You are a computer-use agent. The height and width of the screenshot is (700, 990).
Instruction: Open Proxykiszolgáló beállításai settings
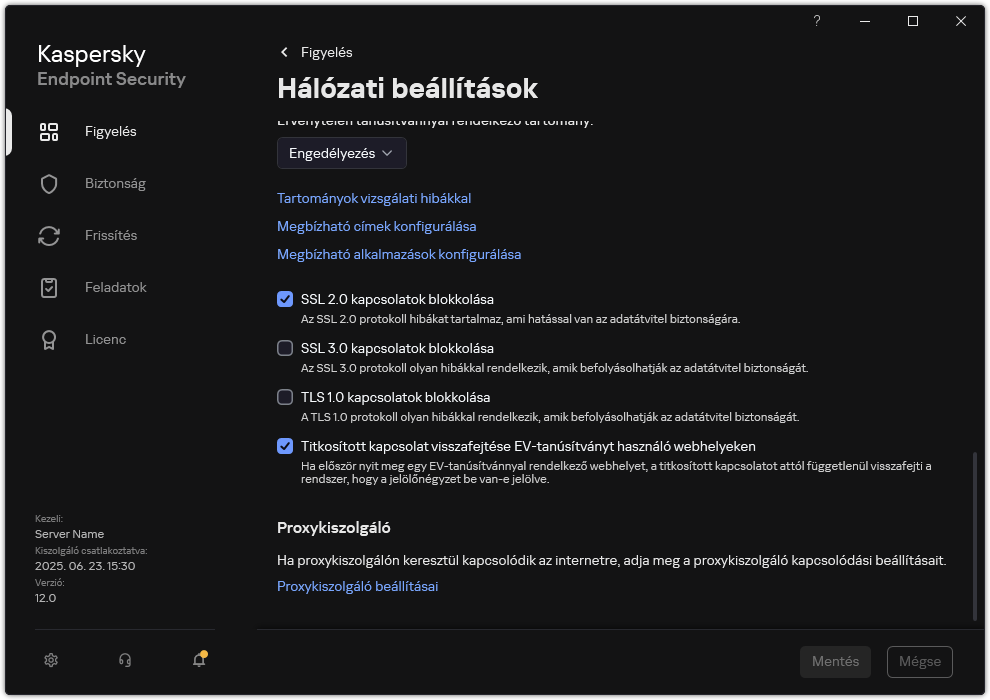coord(358,586)
